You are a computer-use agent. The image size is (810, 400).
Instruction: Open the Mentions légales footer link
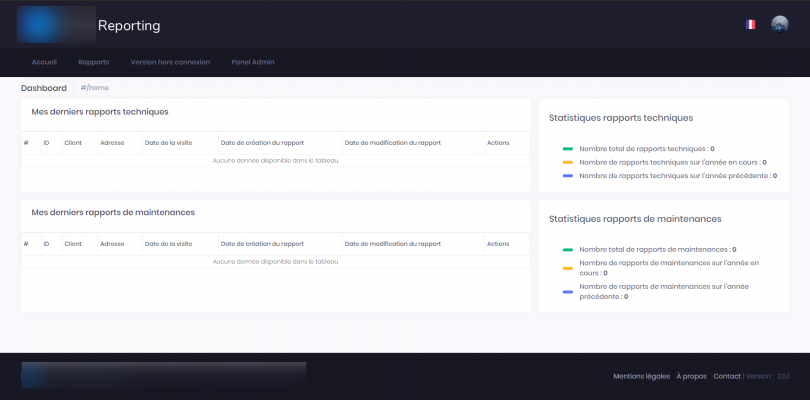(x=641, y=376)
